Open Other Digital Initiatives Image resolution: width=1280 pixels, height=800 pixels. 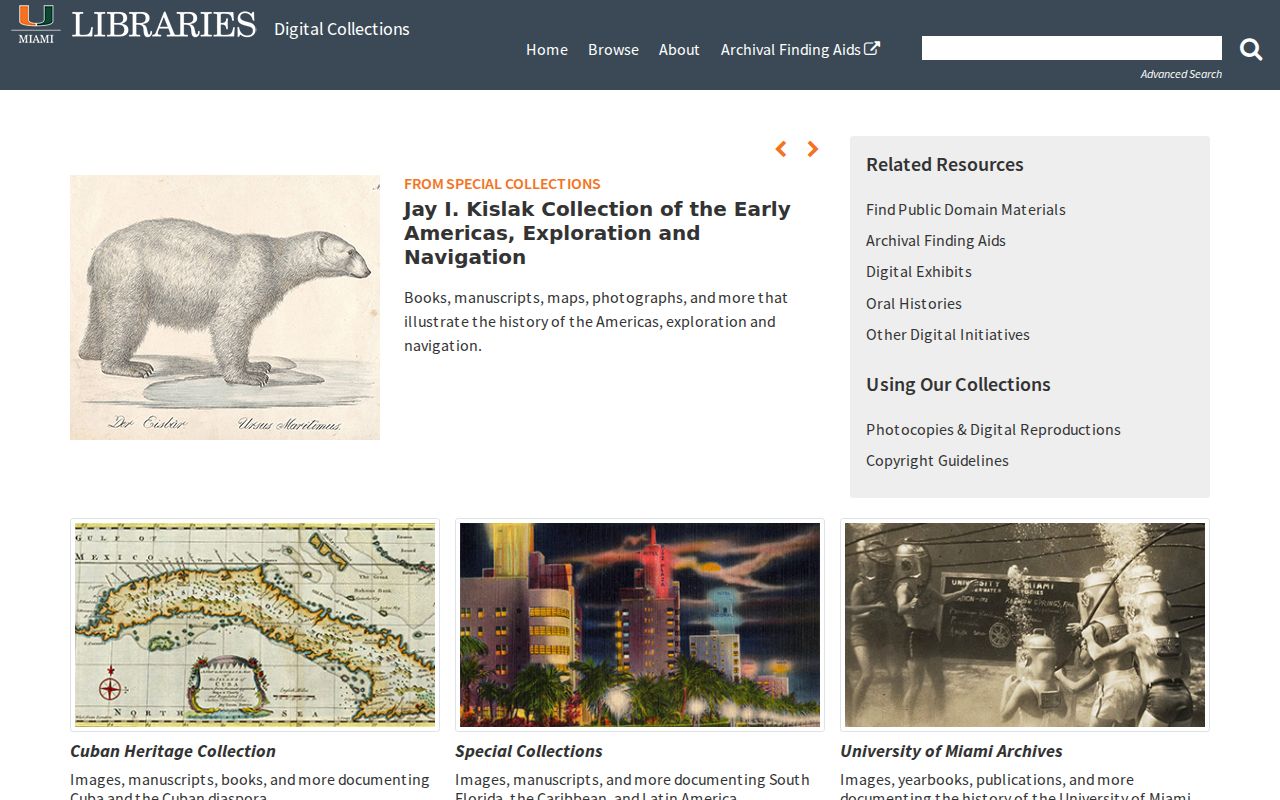[948, 334]
